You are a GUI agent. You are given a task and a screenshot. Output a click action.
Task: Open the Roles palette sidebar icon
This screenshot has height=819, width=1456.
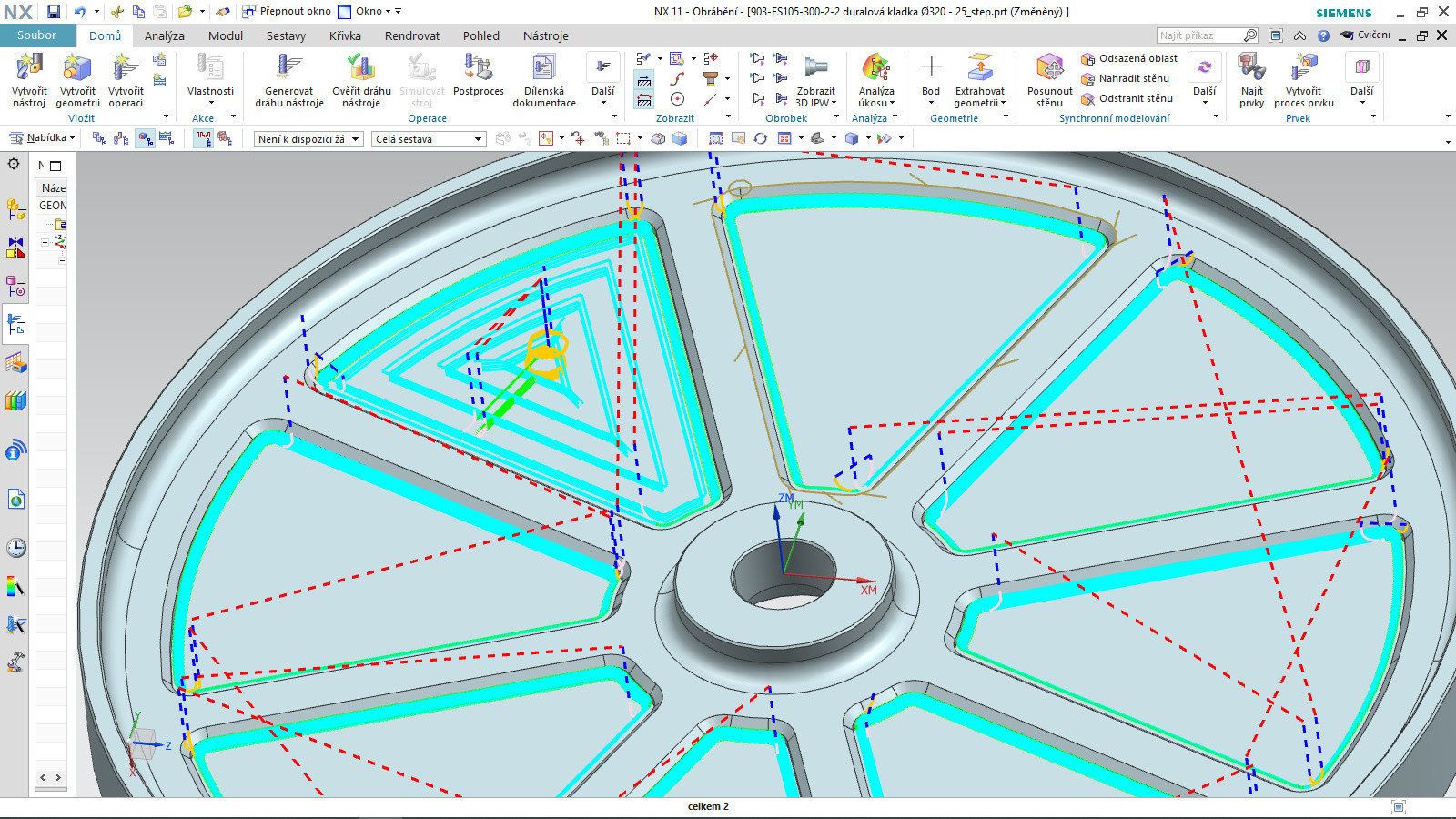click(15, 663)
